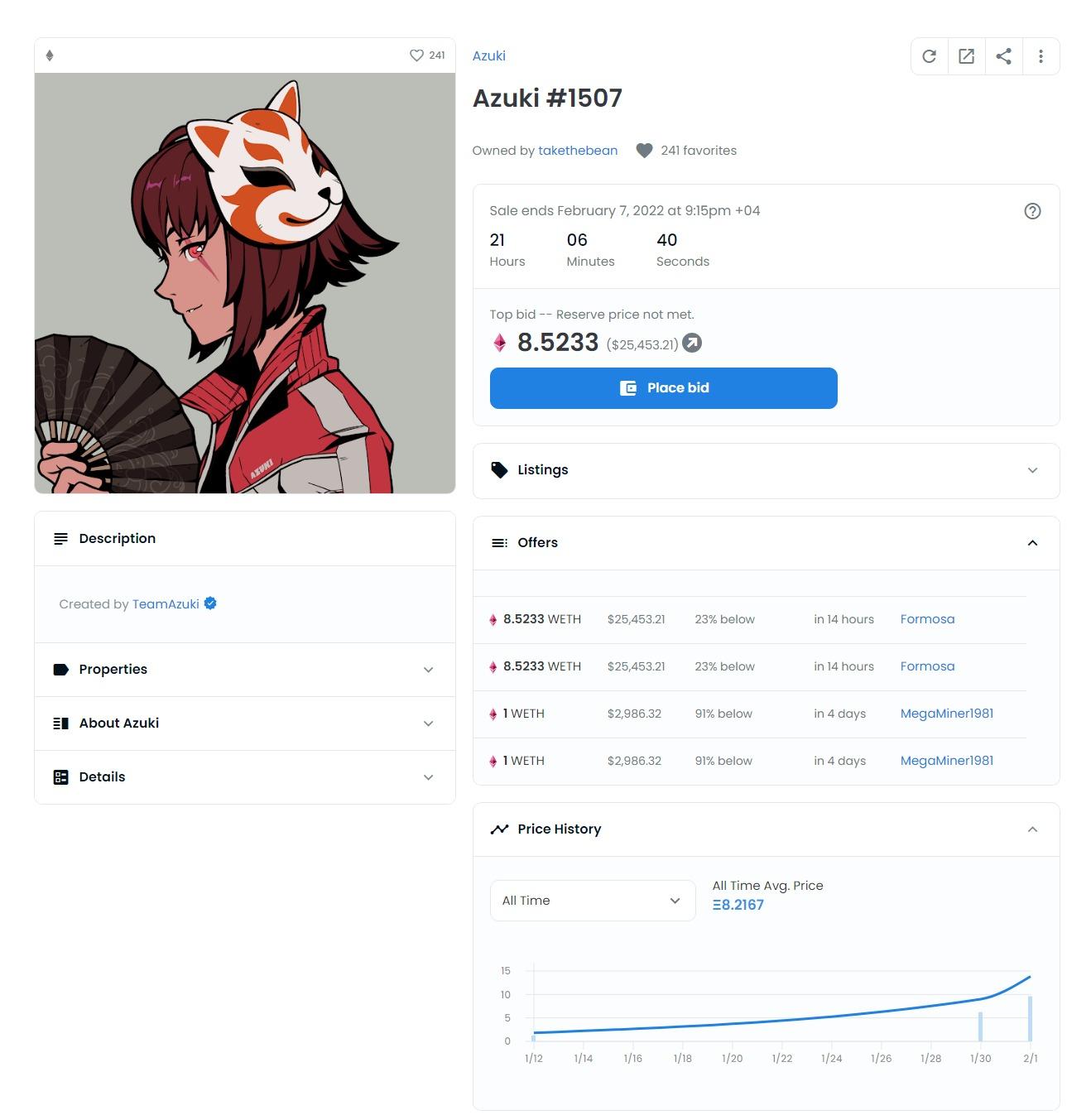Open the three-dot more options menu
This screenshot has width=1091, height=1120.
1041,56
